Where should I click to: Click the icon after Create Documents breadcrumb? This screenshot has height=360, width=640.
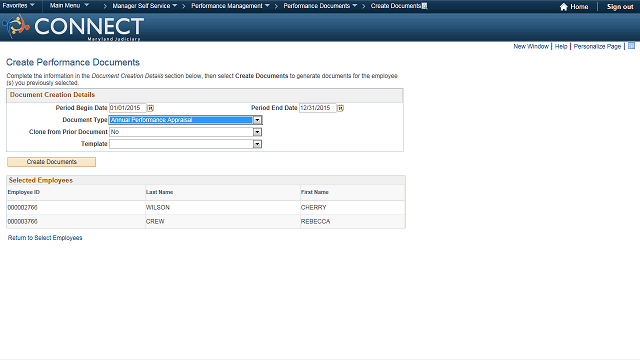[x=424, y=6]
